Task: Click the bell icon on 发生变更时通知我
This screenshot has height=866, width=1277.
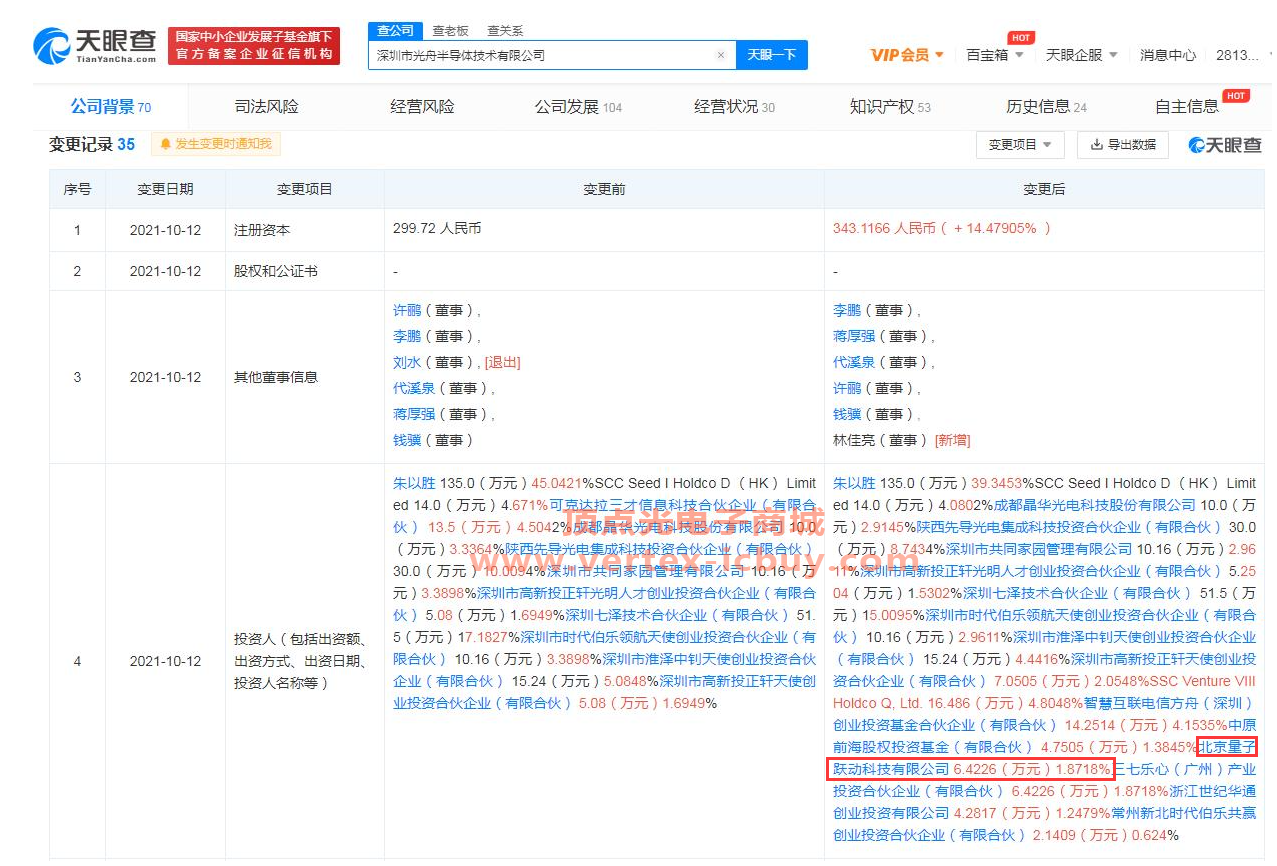Action: click(x=166, y=144)
